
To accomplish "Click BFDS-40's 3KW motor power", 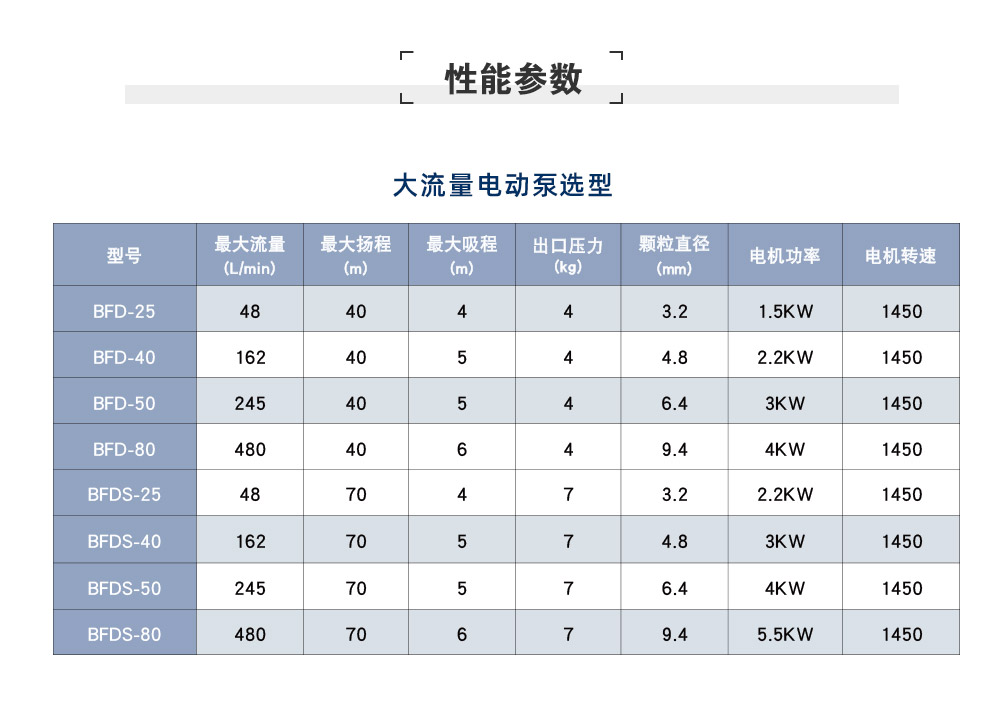I will 785,541.
